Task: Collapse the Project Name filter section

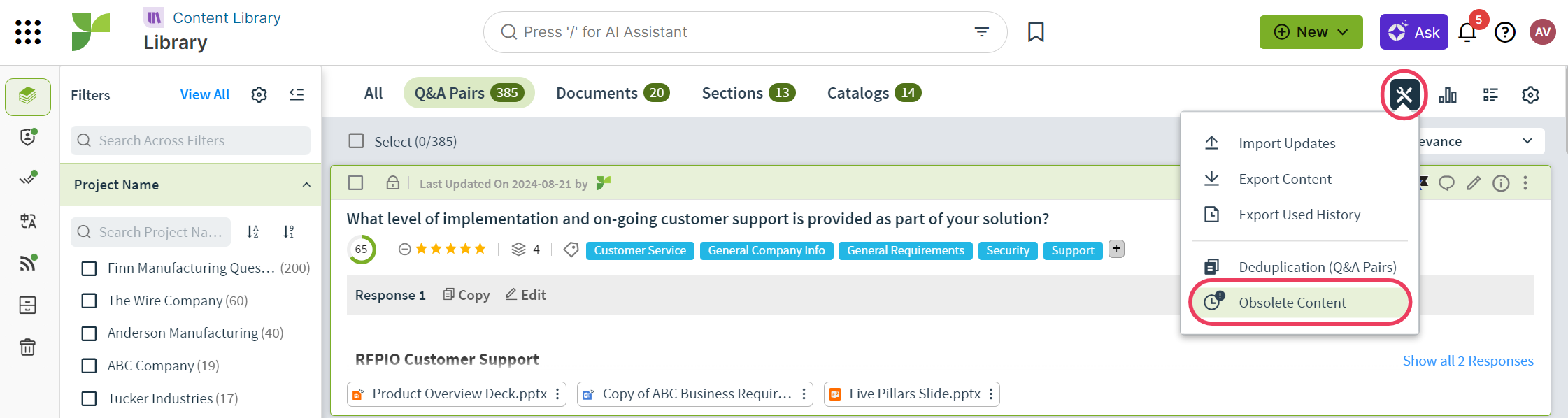Action: [306, 185]
